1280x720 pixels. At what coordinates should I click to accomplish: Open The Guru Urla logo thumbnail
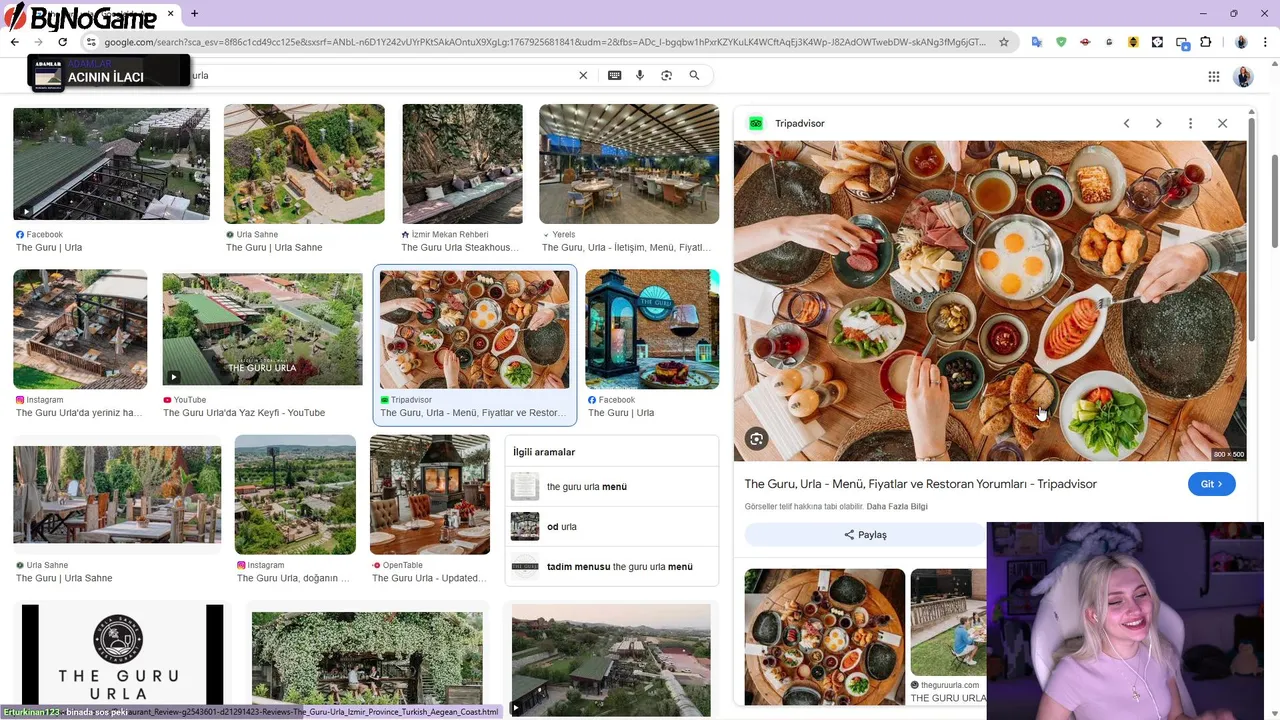click(122, 654)
